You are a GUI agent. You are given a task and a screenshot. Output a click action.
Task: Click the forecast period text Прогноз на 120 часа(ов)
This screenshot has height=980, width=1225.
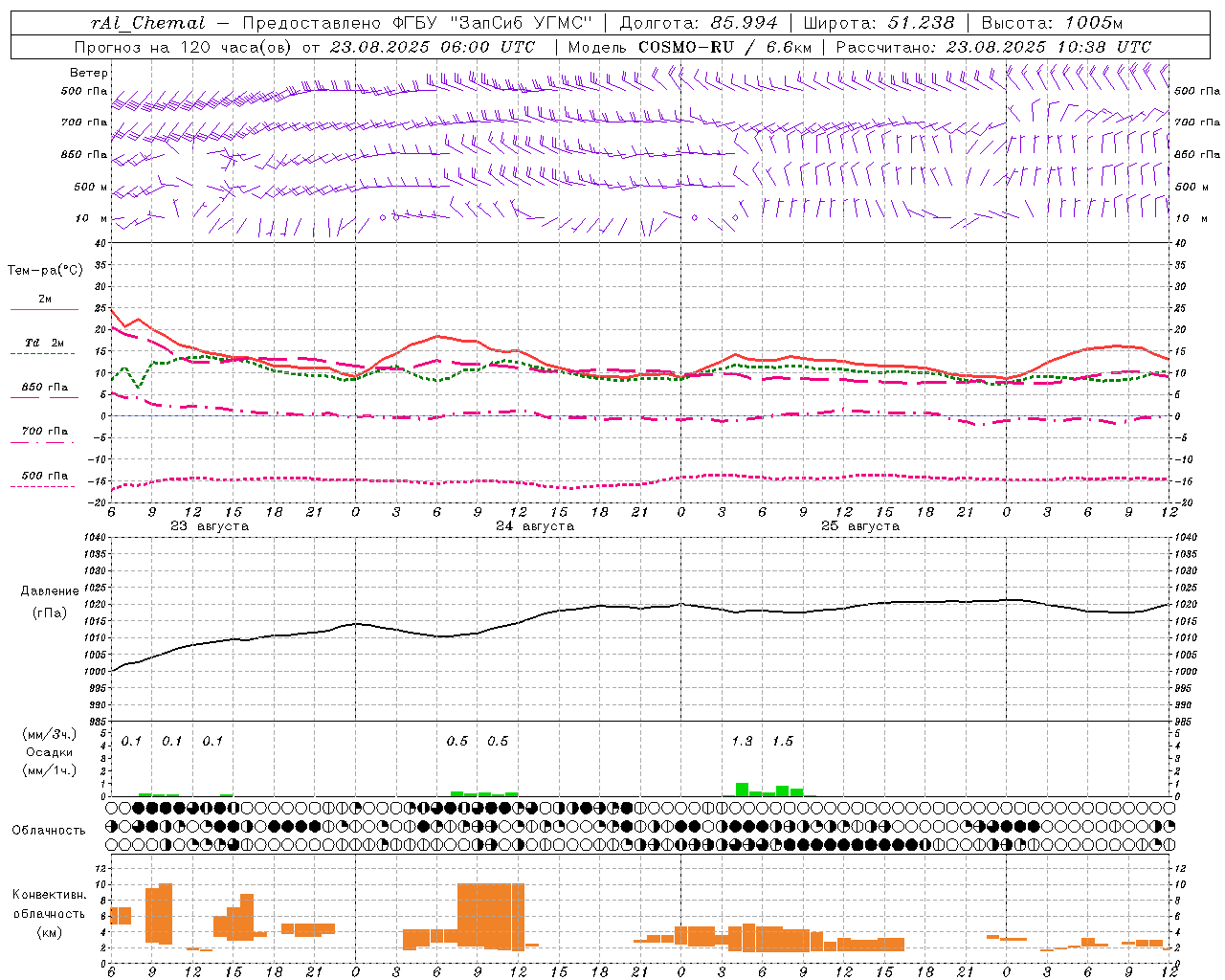tap(184, 47)
